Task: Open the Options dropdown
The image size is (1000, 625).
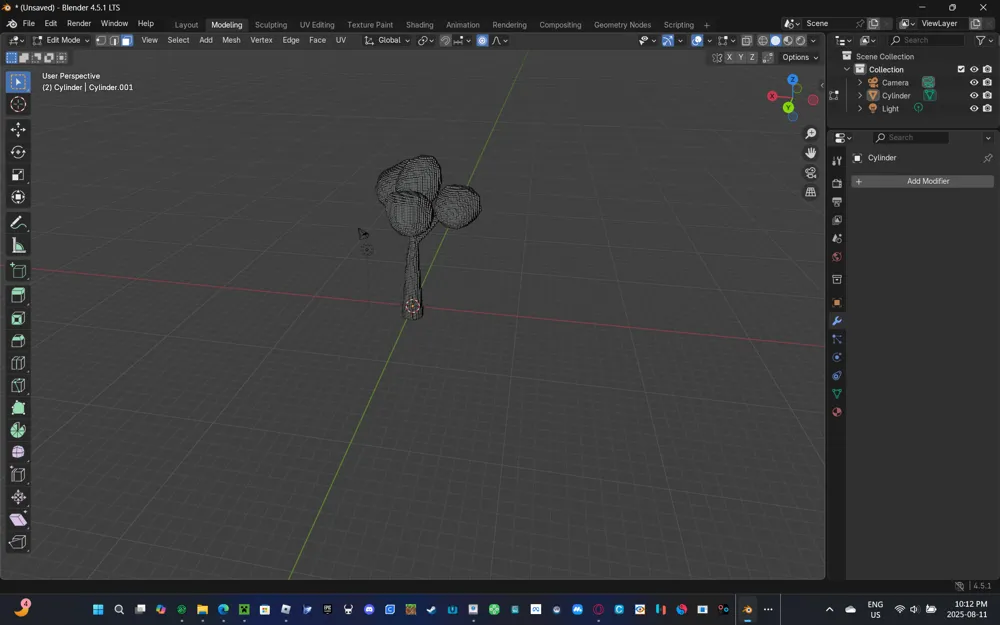Action: (x=800, y=57)
